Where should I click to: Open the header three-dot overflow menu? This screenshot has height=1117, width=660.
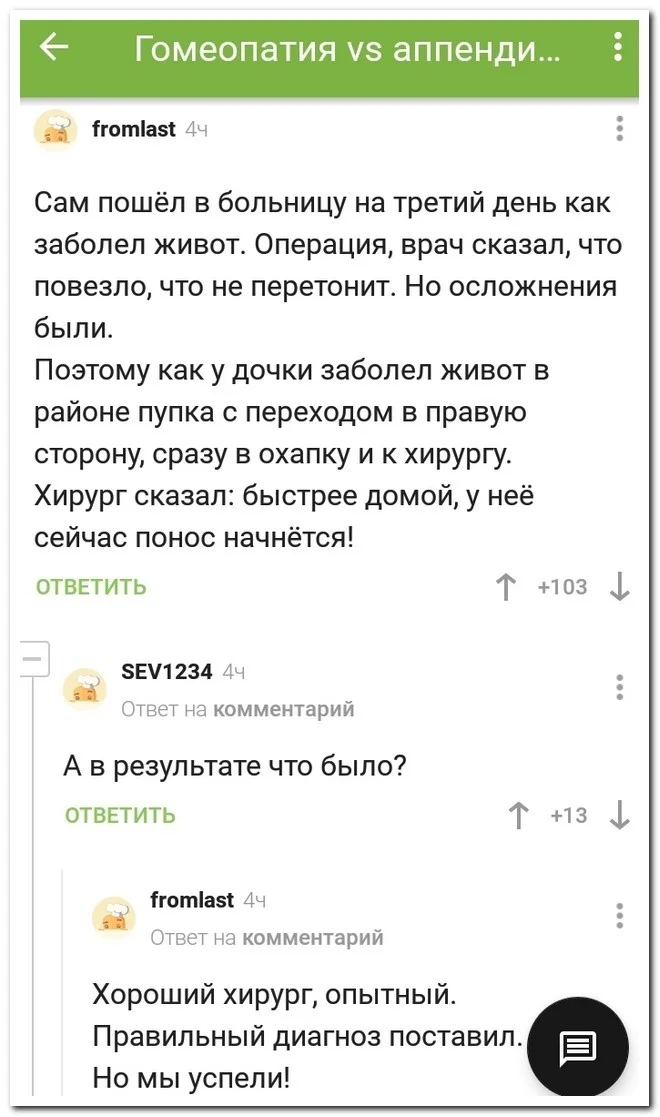coord(618,47)
